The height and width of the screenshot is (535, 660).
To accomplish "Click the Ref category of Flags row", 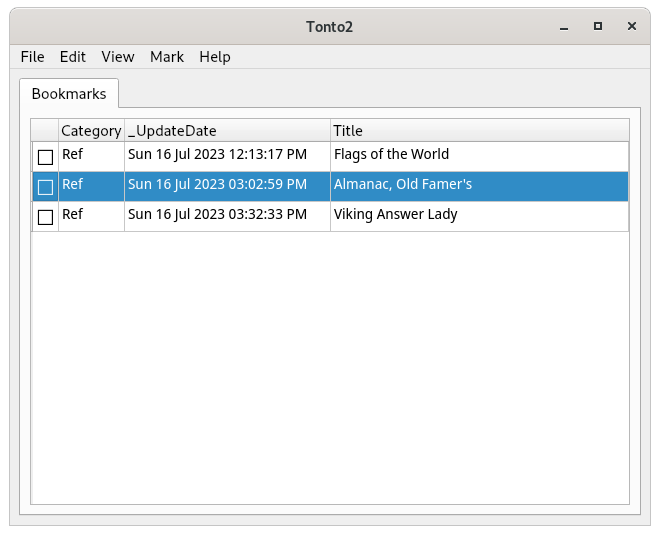I will click(x=73, y=155).
